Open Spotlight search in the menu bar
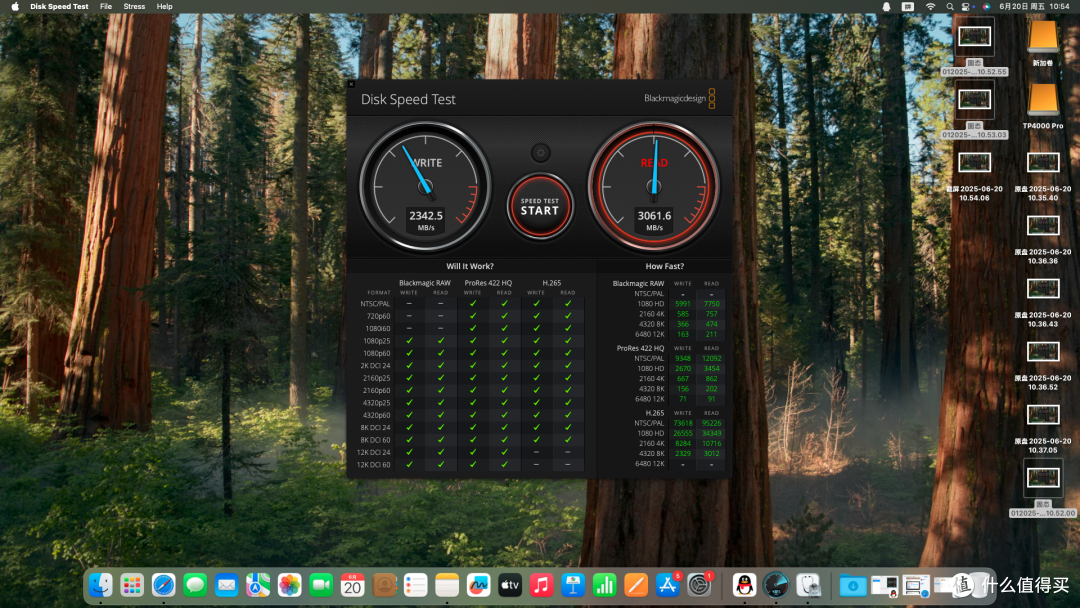 950,6
